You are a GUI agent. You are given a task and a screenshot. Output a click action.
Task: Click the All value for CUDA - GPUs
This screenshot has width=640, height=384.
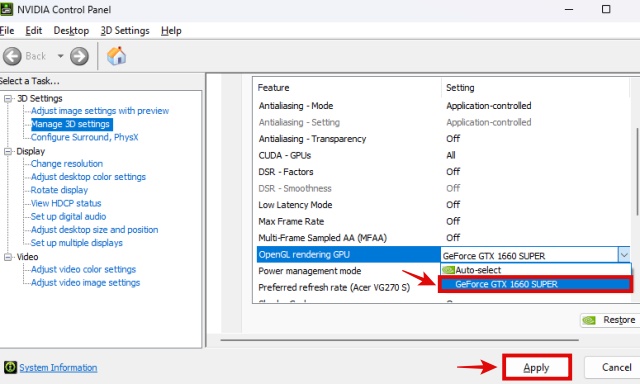[x=451, y=155]
